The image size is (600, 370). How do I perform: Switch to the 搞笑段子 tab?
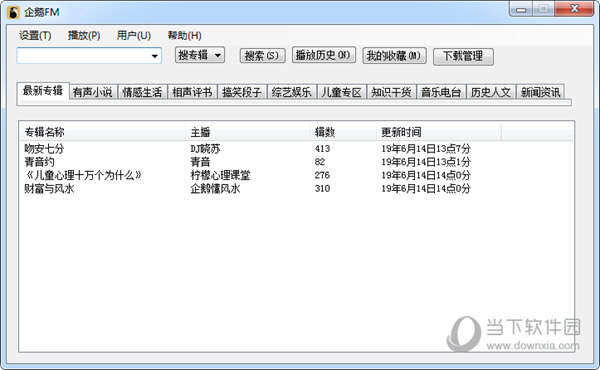(x=242, y=92)
